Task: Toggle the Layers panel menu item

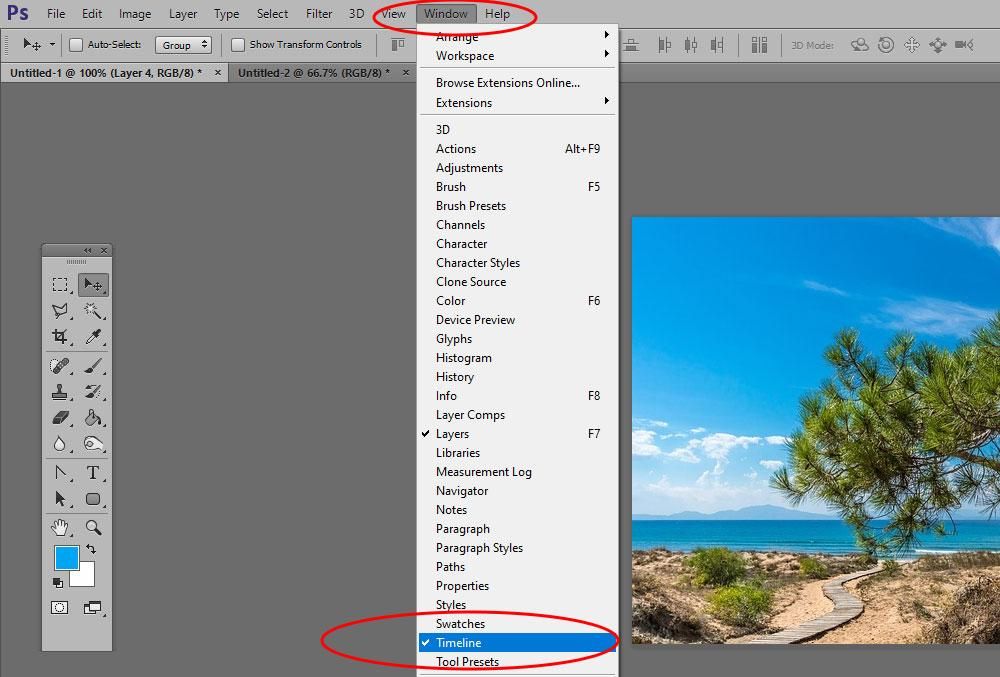Action: (517, 433)
